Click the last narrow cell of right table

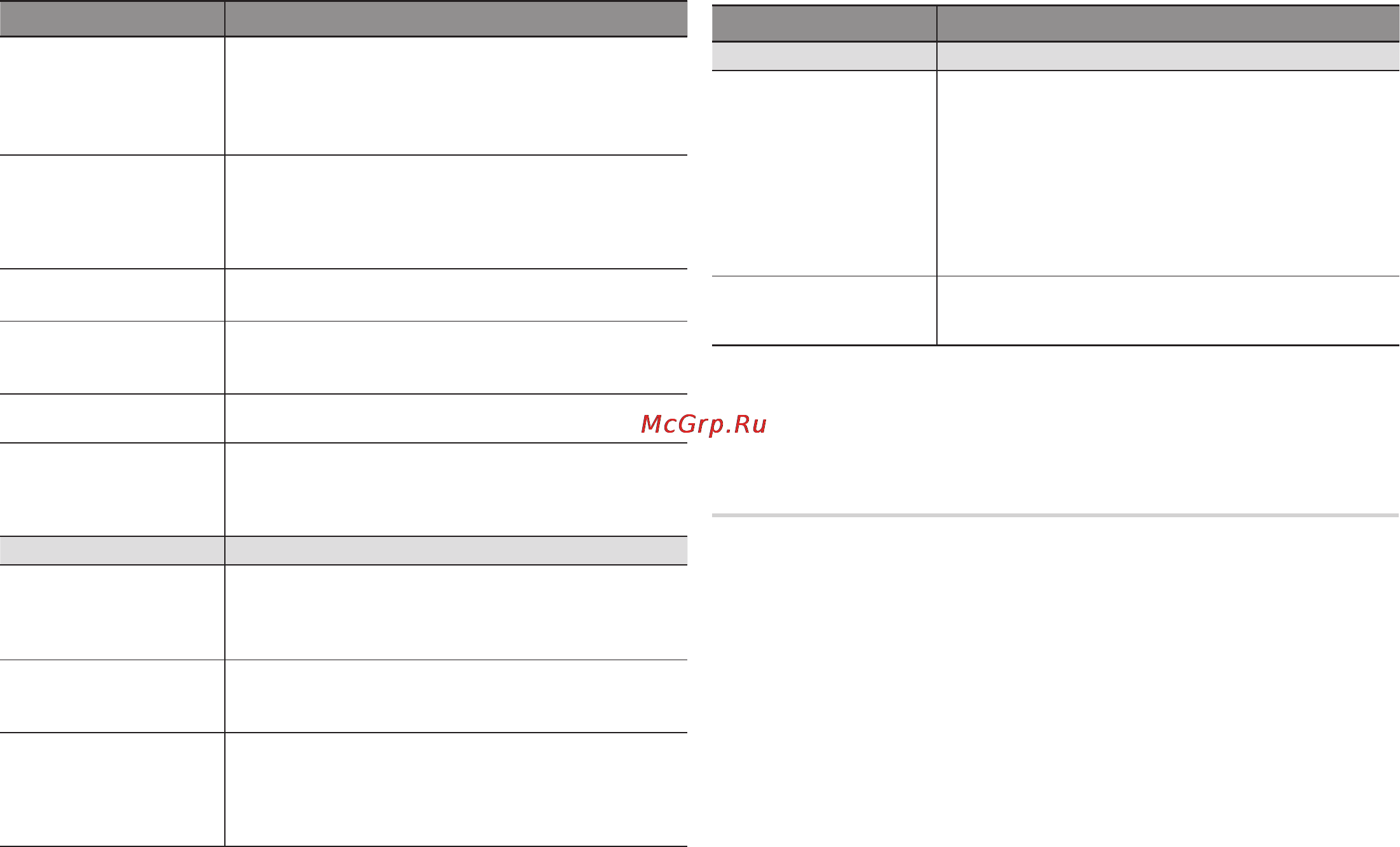[824, 311]
